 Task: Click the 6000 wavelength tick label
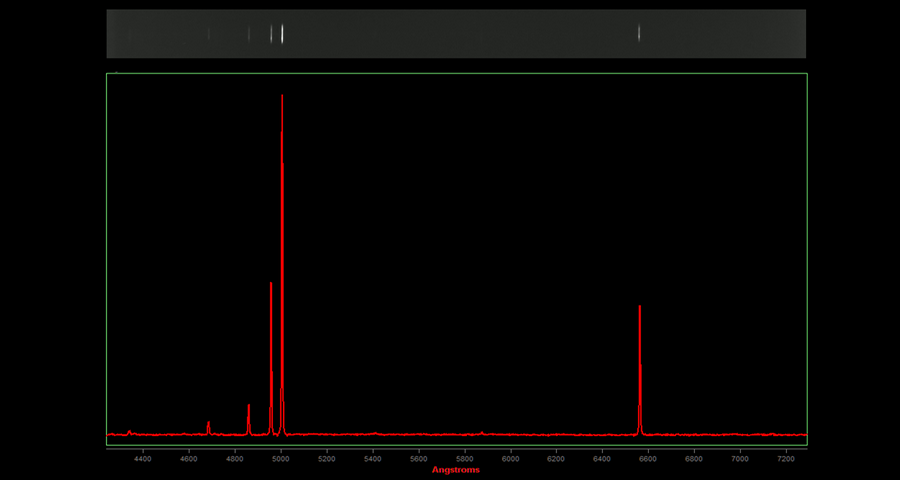(510, 458)
